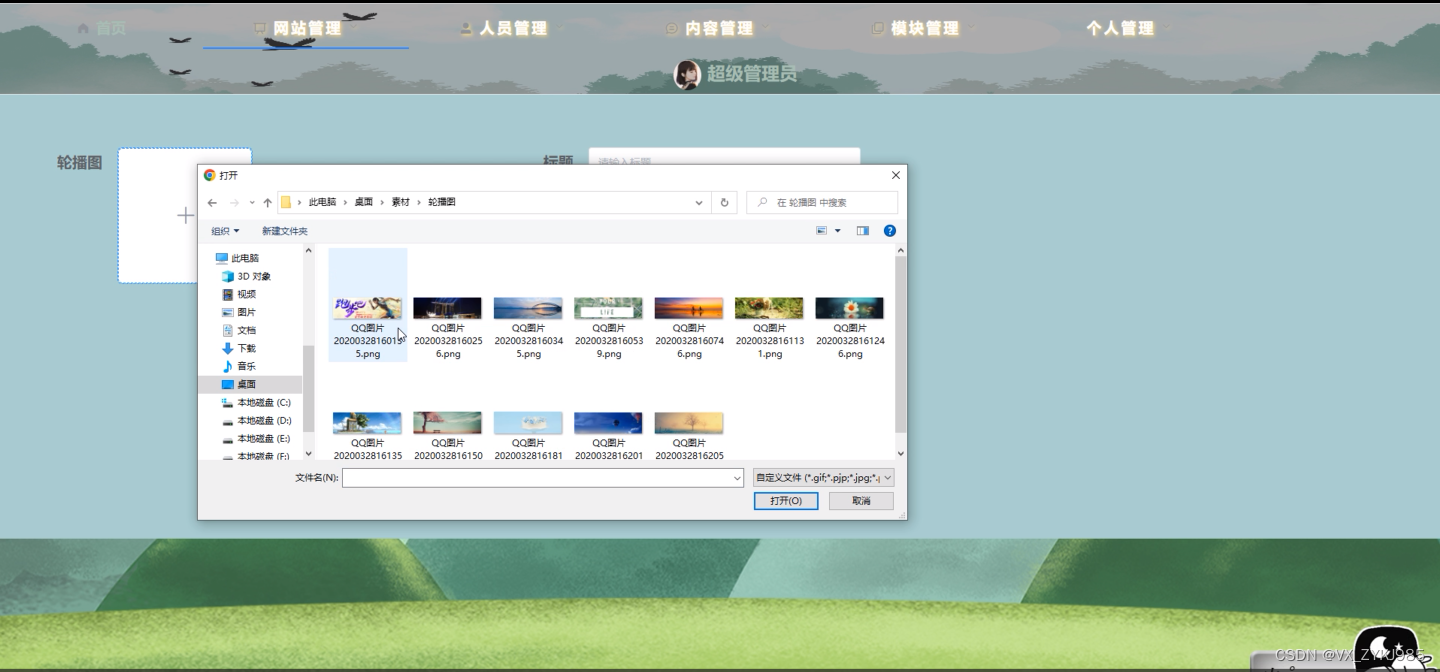Open 本地磁盘 (D:) in sidebar
Image resolution: width=1440 pixels, height=672 pixels.
coord(256,420)
